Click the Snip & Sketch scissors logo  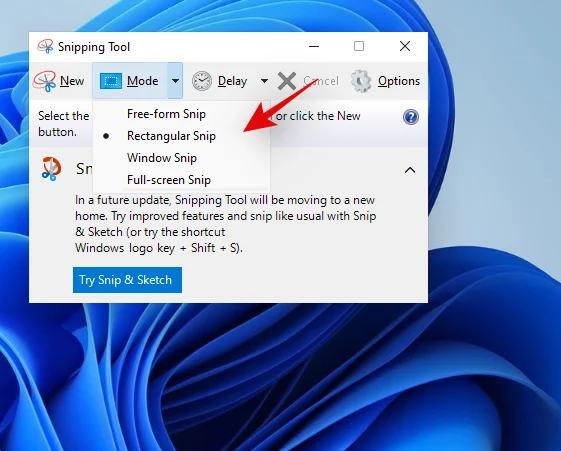pyautogui.click(x=52, y=169)
